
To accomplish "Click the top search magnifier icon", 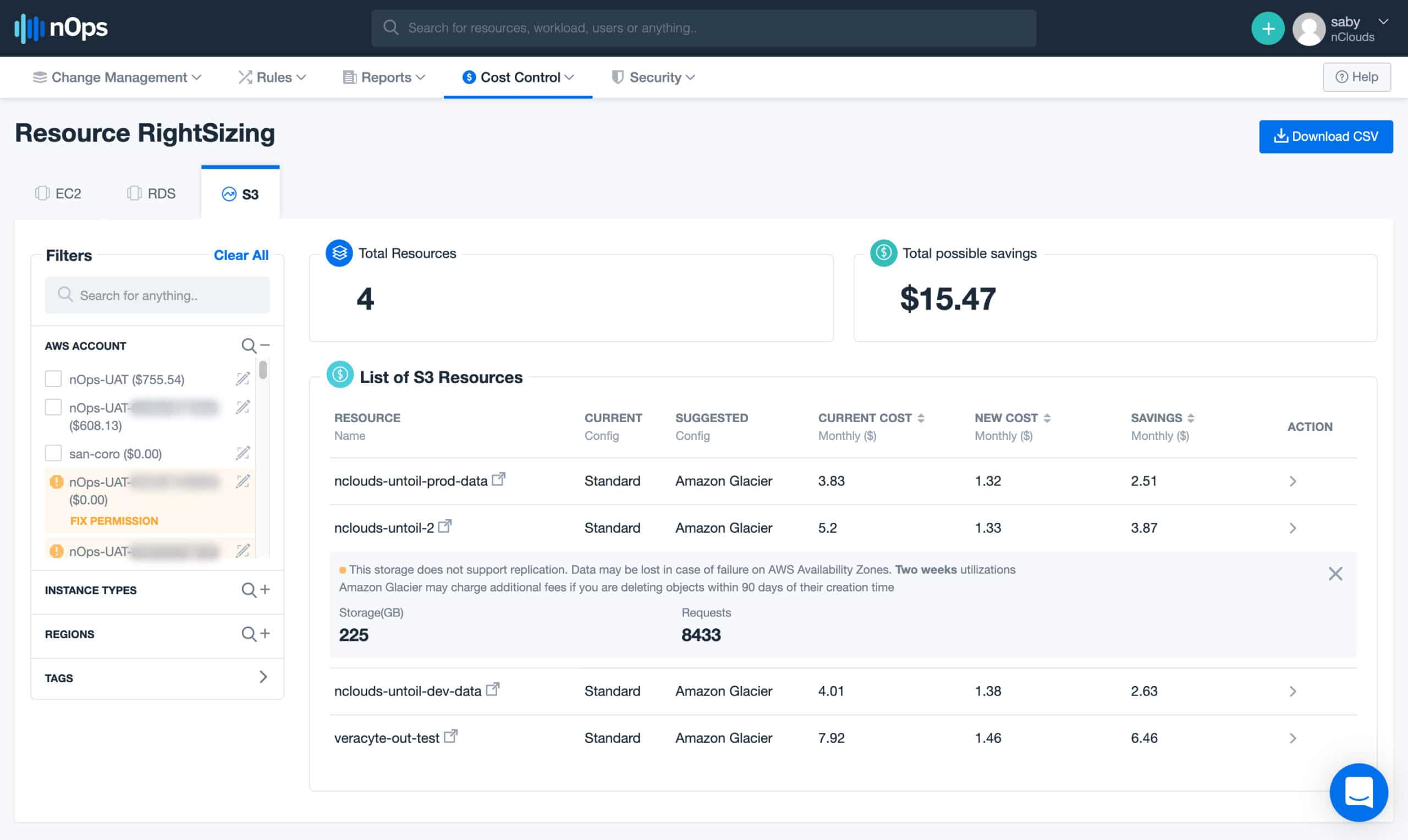I will click(x=391, y=27).
